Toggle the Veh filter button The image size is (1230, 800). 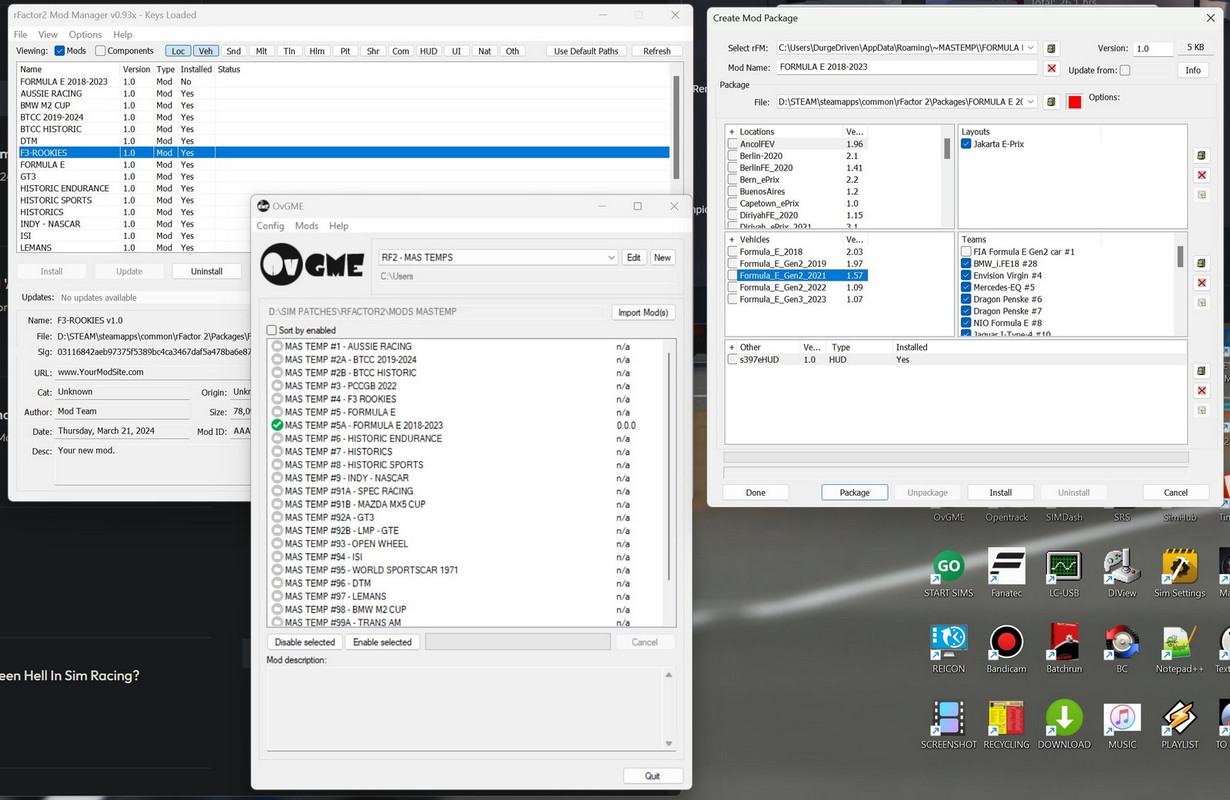pyautogui.click(x=205, y=51)
